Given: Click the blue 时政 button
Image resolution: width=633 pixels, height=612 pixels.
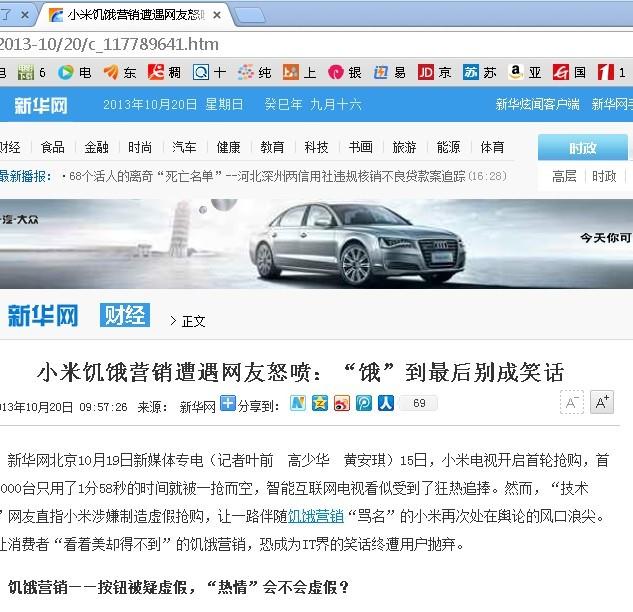Looking at the screenshot, I should point(583,148).
